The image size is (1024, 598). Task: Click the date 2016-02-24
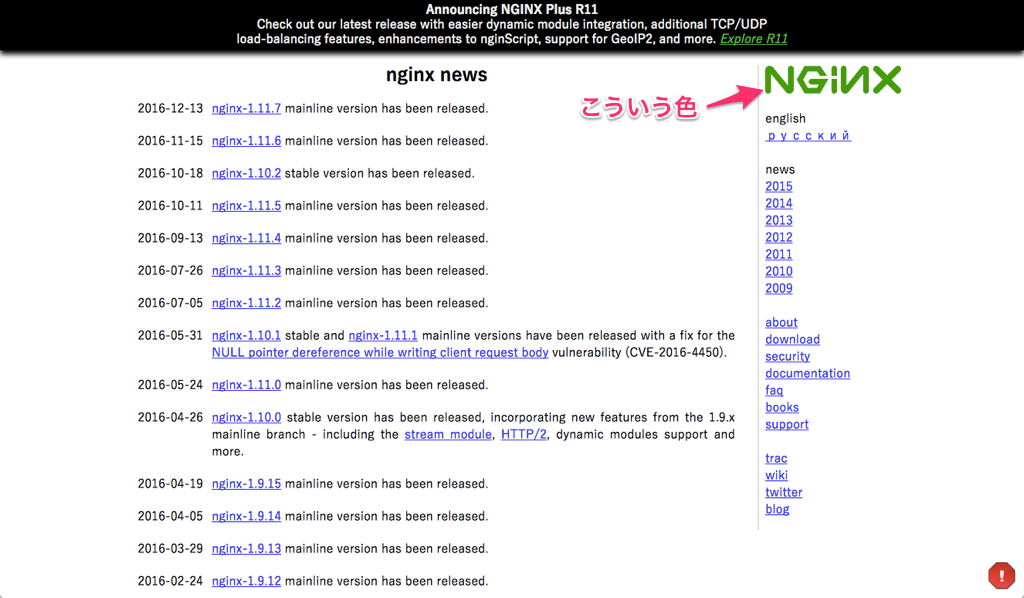point(170,581)
